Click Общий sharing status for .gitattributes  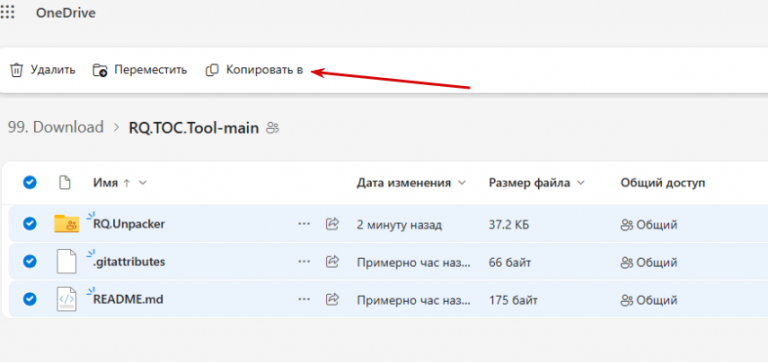click(649, 263)
